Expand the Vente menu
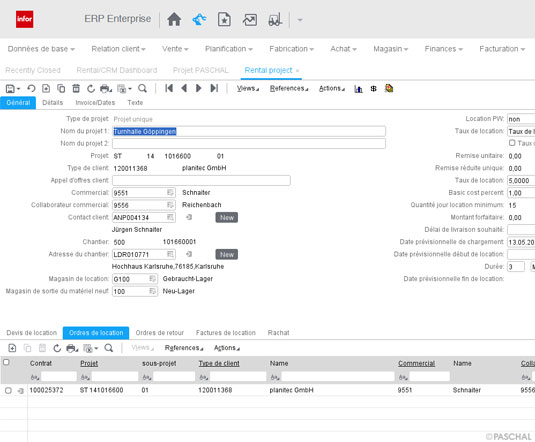Viewport: 535px width, 442px height. [x=175, y=49]
